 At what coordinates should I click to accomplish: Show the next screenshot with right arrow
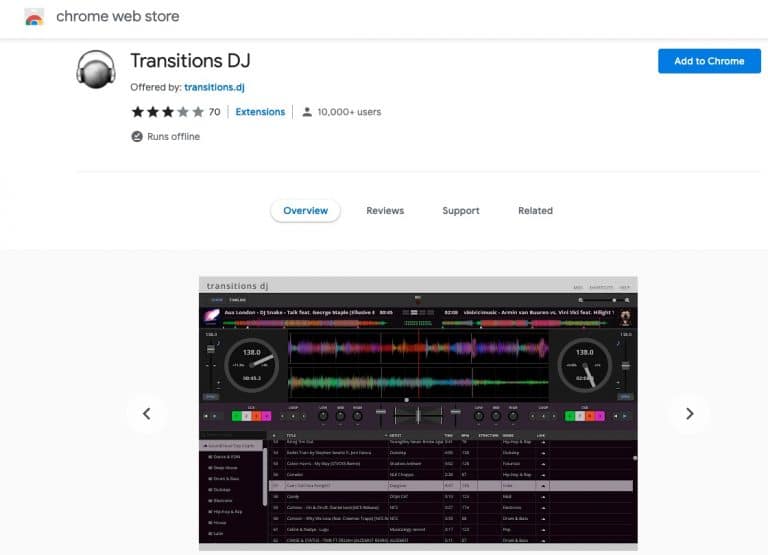coord(690,414)
